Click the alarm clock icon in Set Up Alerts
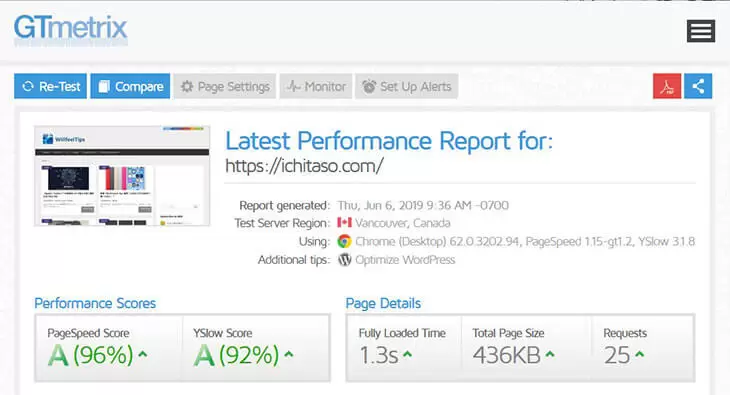The height and width of the screenshot is (395, 730). pos(369,86)
